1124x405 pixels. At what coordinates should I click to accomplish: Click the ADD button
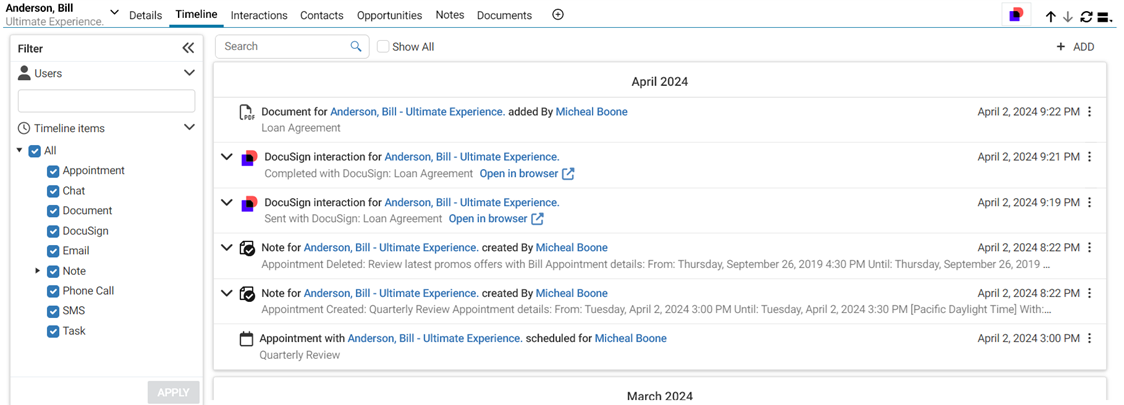pos(1075,47)
